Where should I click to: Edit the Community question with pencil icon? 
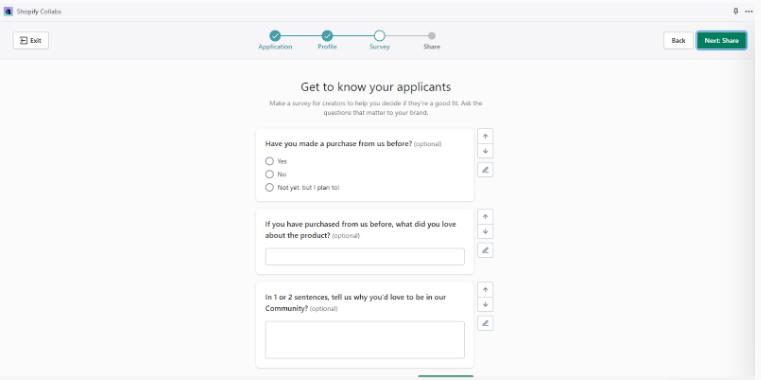click(x=485, y=323)
